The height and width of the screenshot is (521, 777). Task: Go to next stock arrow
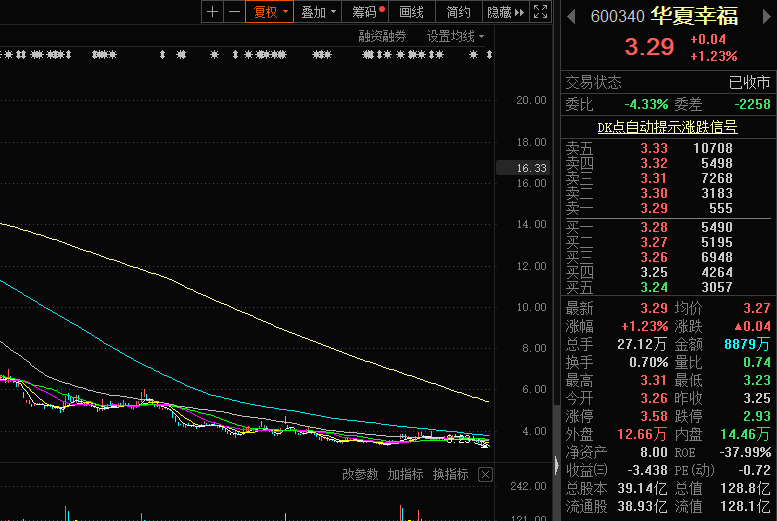pyautogui.click(x=767, y=16)
